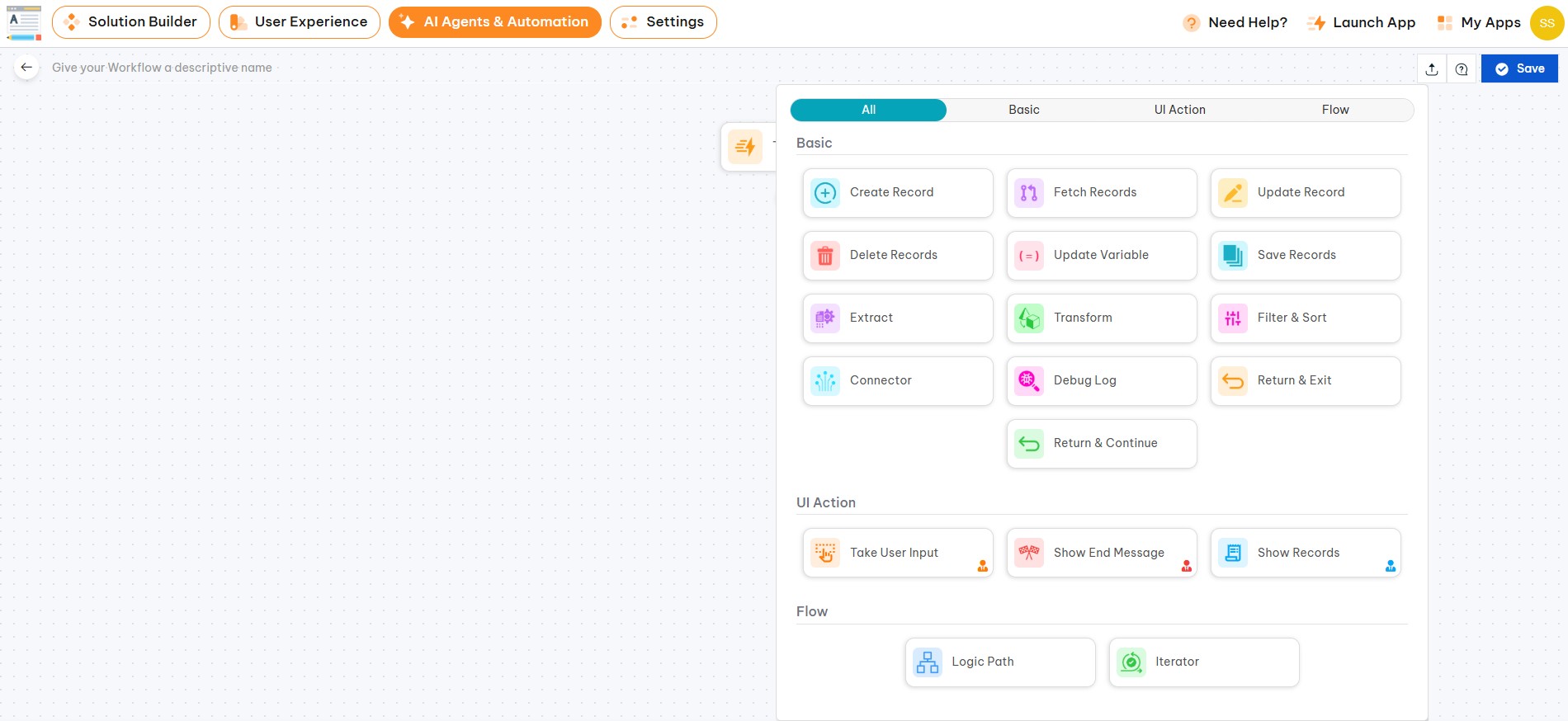
Task: Add an Update Record action
Action: (x=1306, y=193)
